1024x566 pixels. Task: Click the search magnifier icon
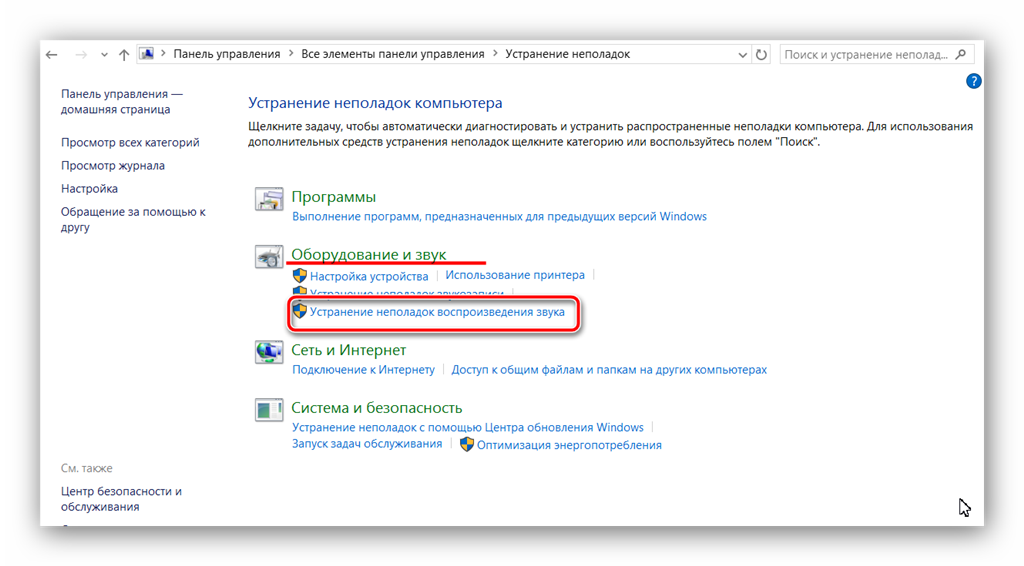tap(961, 55)
